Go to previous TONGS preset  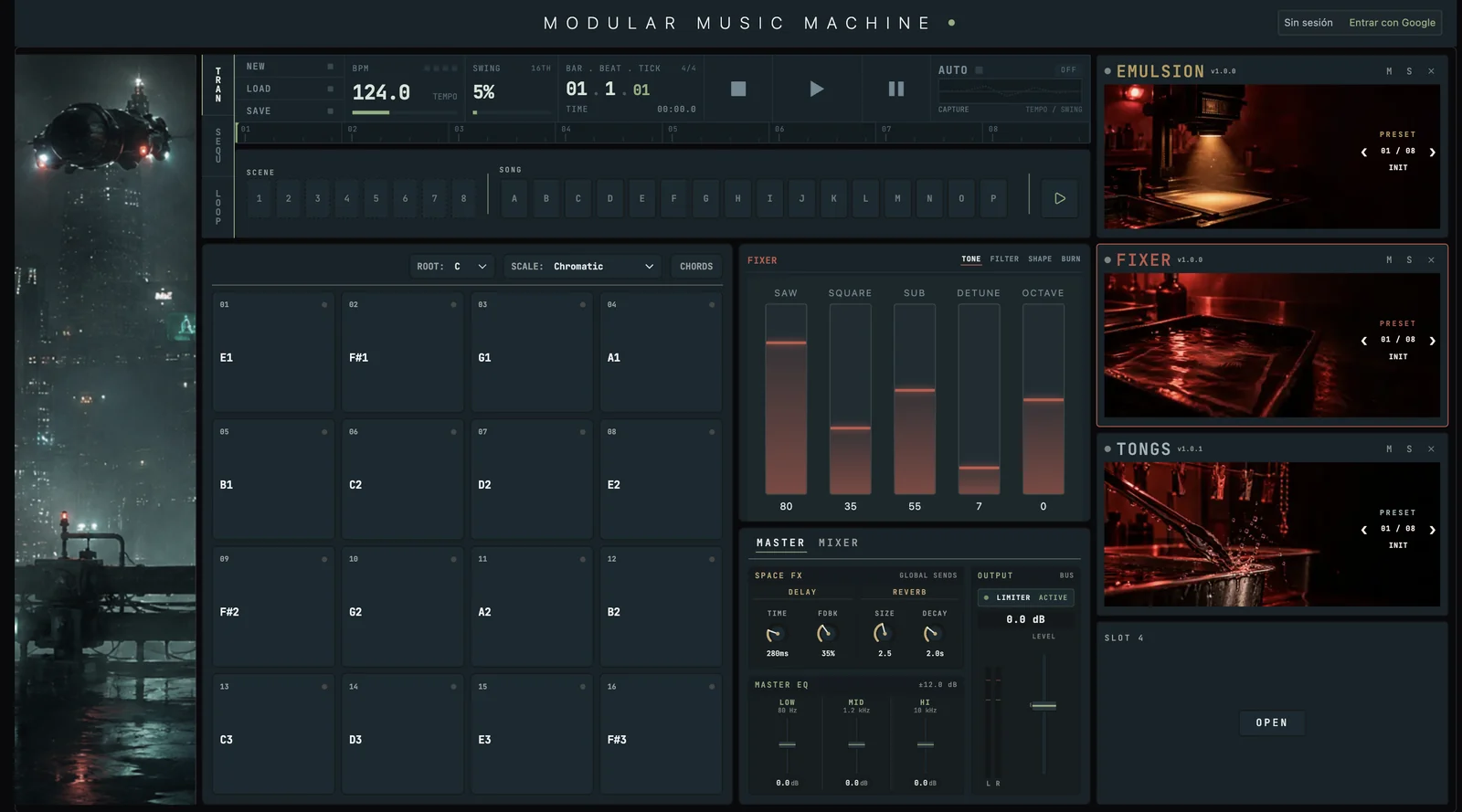[1364, 530]
